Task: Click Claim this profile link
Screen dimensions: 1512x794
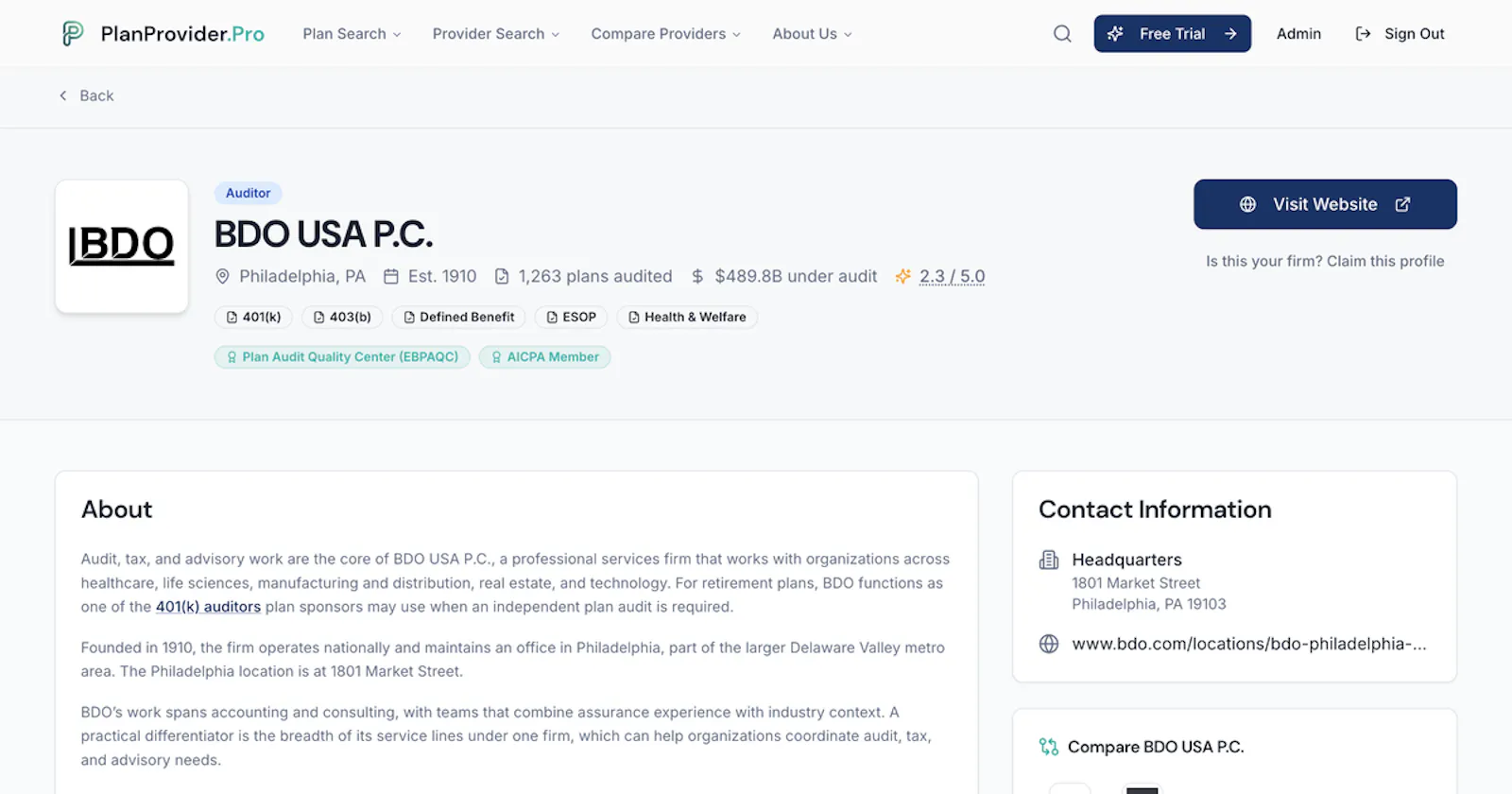Action: [1385, 261]
